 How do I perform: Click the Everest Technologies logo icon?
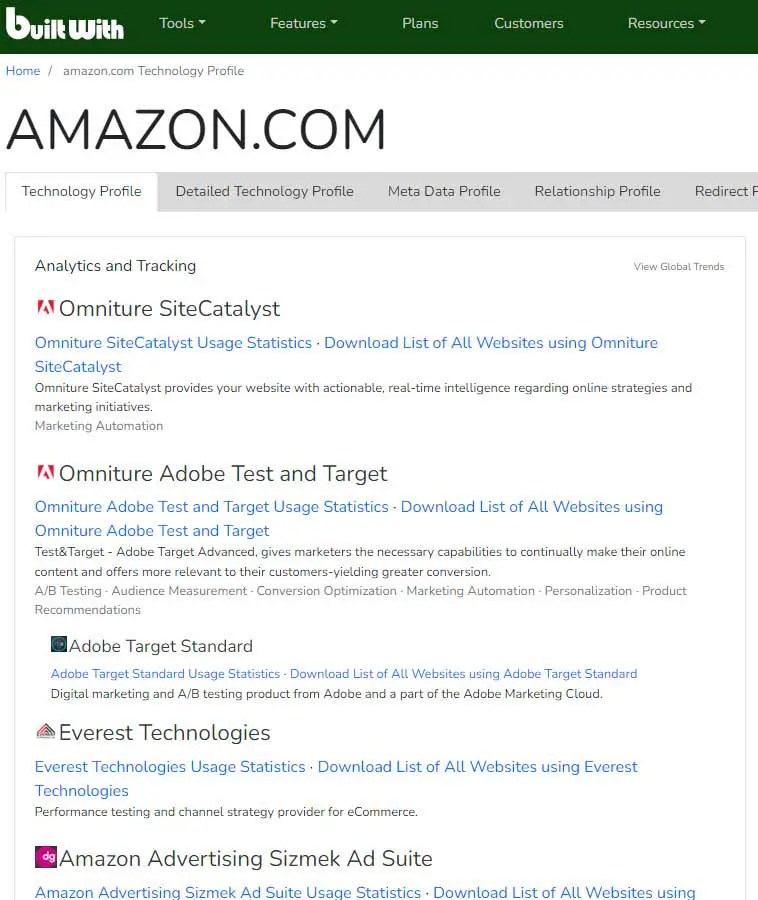45,731
